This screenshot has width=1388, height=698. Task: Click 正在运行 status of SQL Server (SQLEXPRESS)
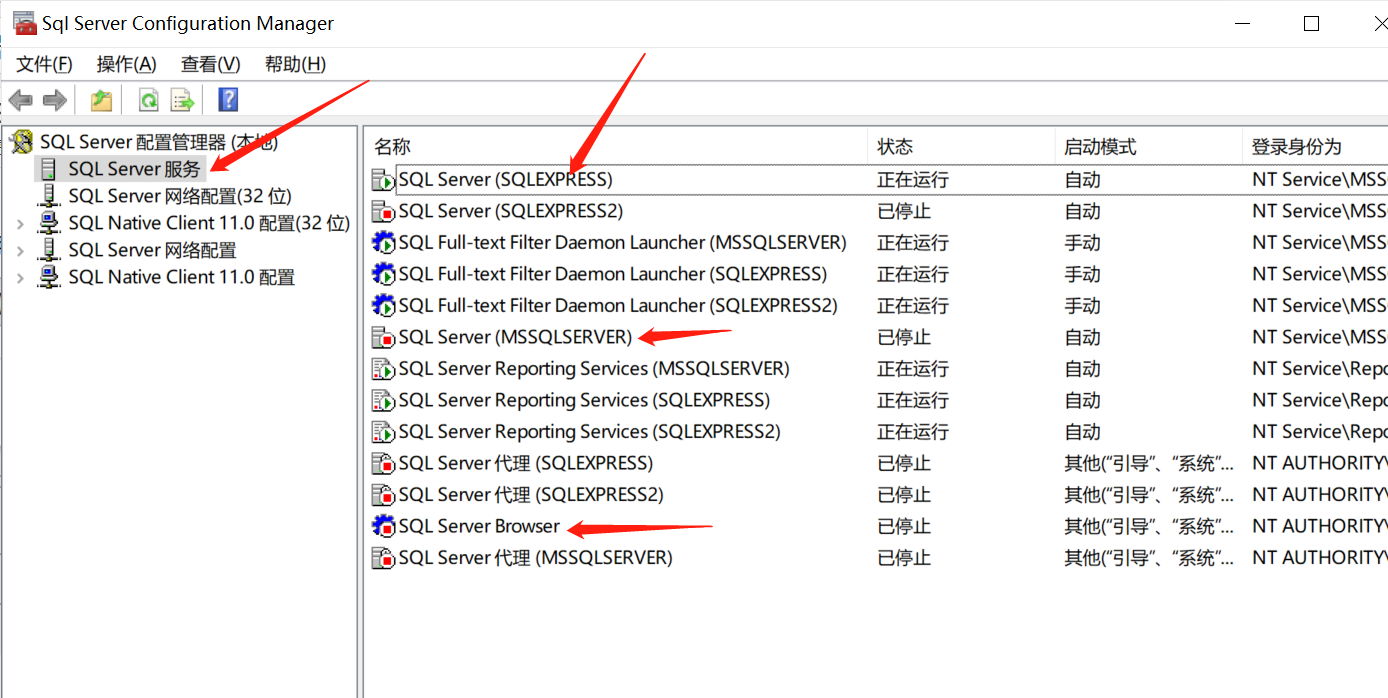click(913, 180)
